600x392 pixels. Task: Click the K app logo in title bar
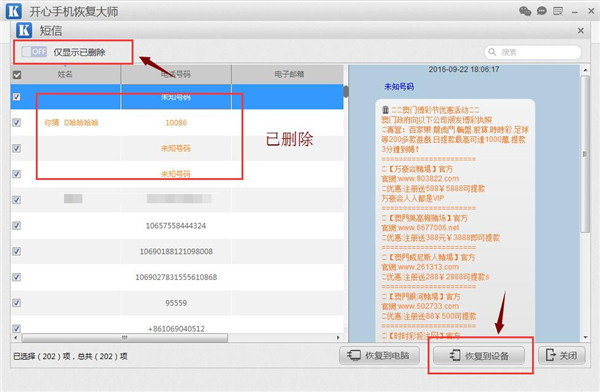point(14,11)
